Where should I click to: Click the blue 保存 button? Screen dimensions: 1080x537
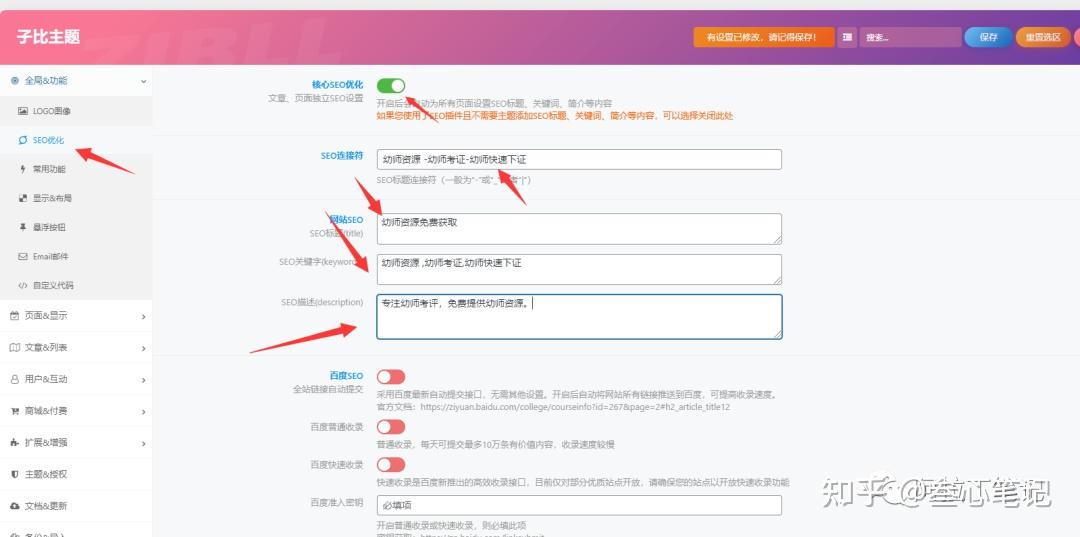988,37
